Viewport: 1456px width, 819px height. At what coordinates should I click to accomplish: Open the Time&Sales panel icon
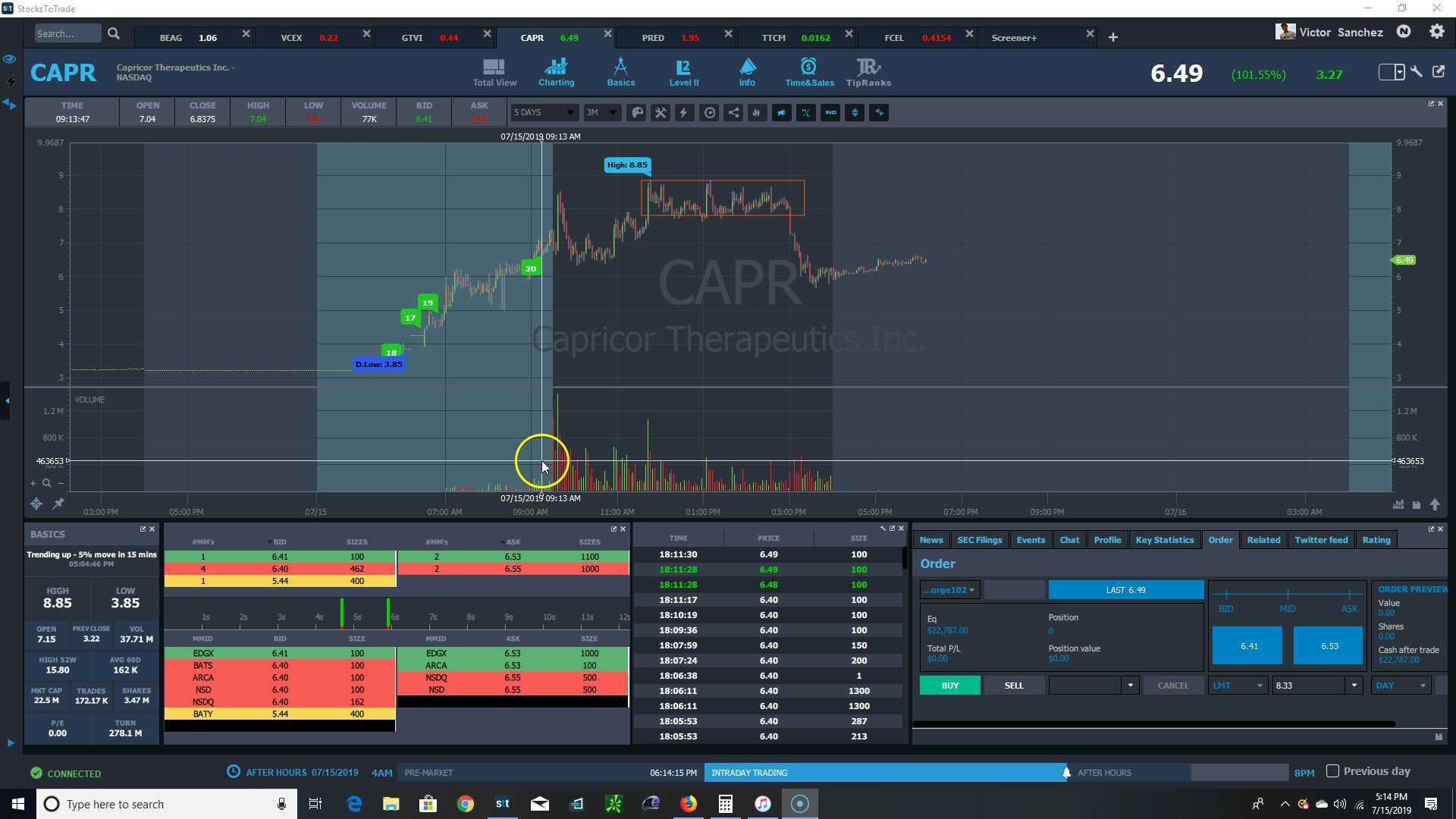[808, 73]
